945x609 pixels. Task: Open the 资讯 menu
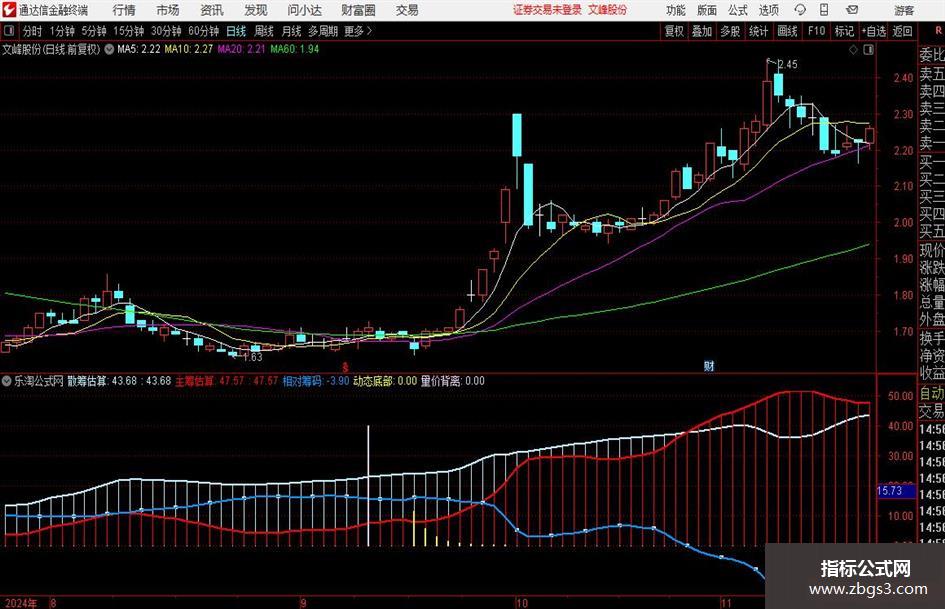pos(212,10)
